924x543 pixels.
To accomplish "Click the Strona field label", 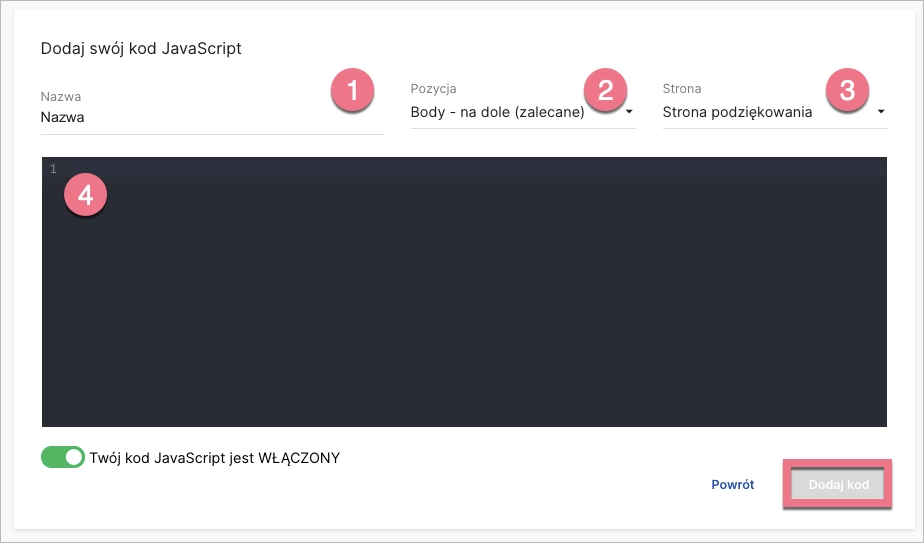I will click(682, 89).
